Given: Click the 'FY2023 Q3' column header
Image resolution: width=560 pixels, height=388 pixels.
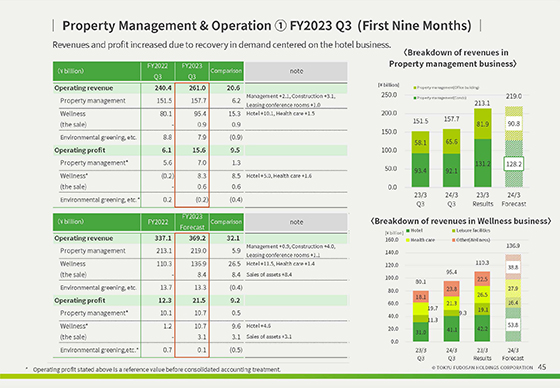Looking at the screenshot, I should [192, 71].
